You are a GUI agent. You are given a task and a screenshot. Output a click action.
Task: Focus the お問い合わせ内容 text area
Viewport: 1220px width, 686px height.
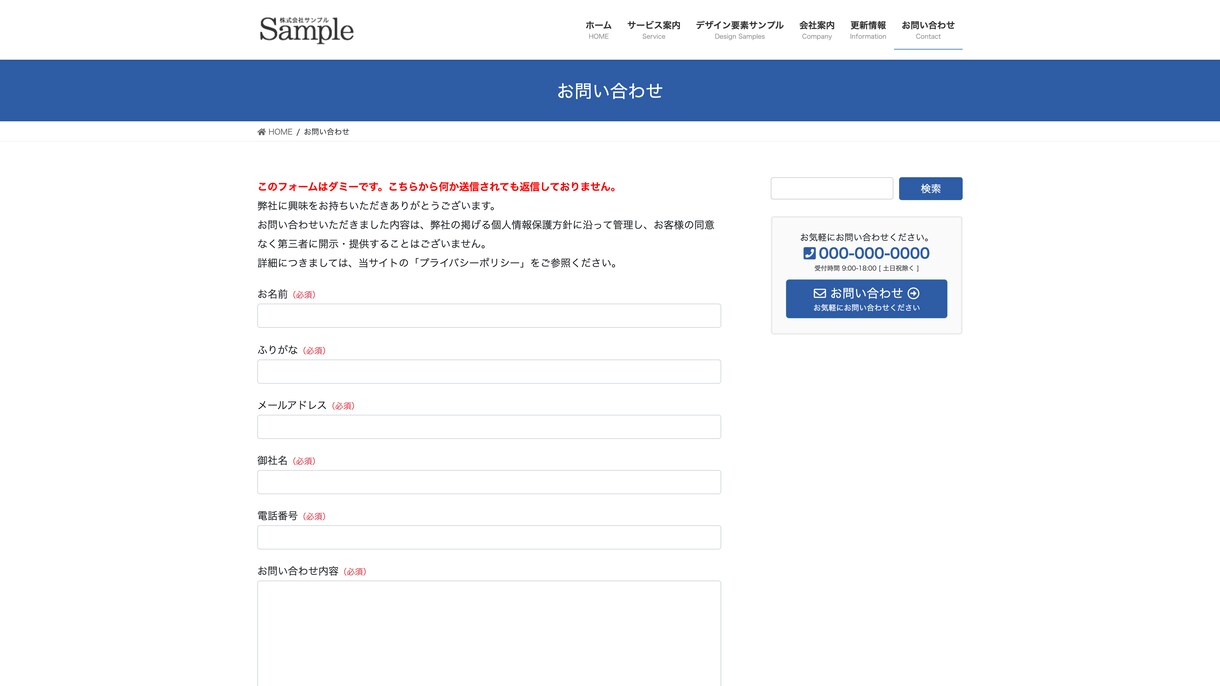[x=489, y=634]
